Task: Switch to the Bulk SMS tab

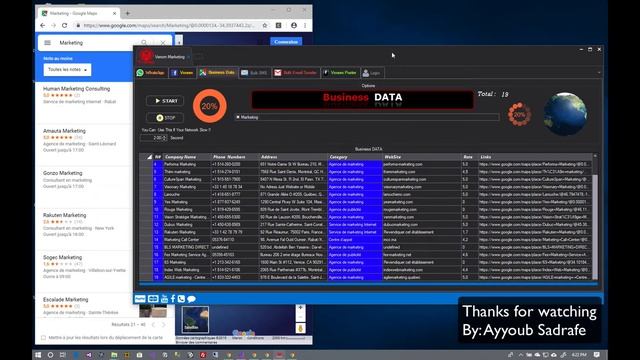Action: coord(254,73)
